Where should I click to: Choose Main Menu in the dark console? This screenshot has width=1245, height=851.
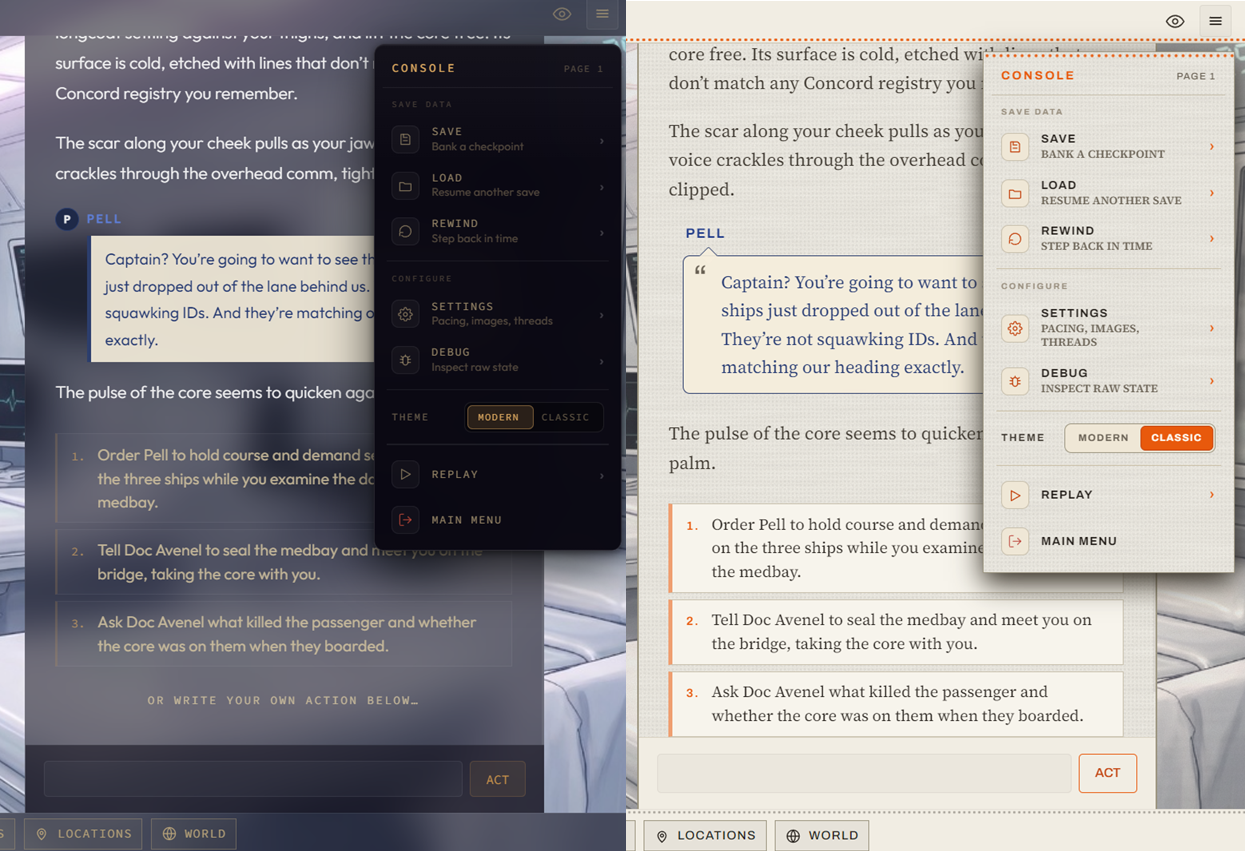pyautogui.click(x=498, y=520)
